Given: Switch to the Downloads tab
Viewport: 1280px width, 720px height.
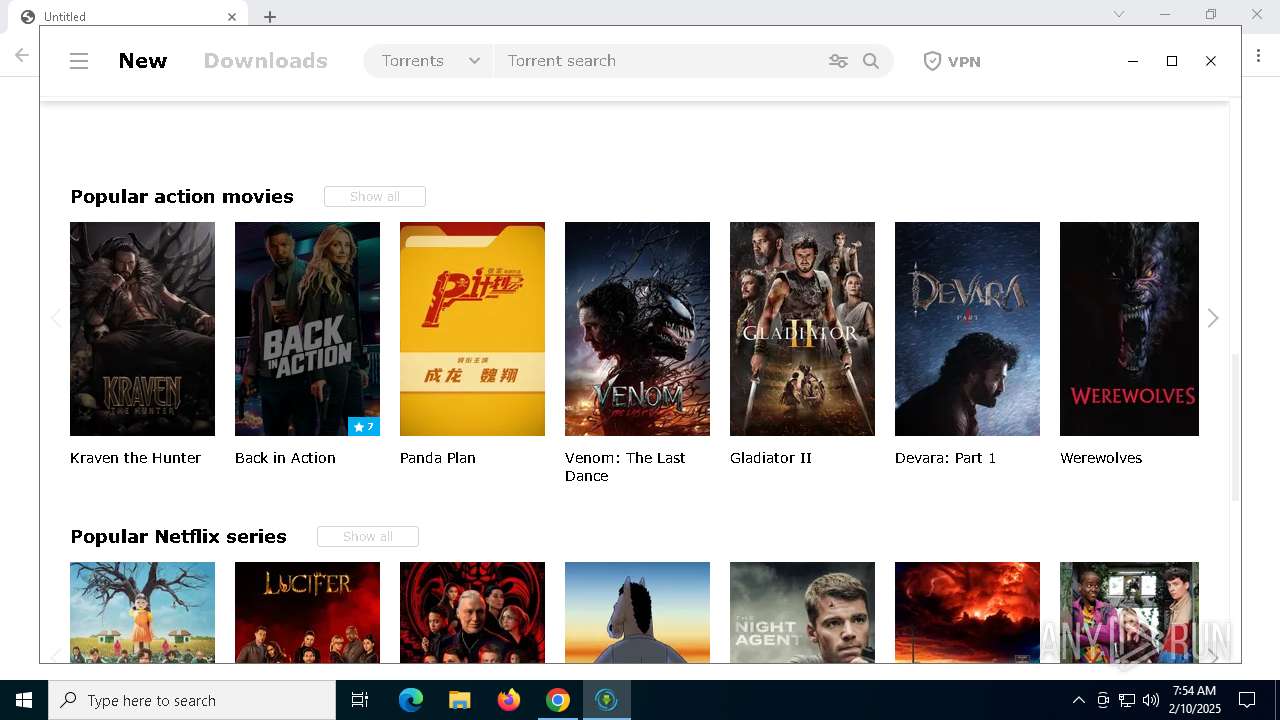Looking at the screenshot, I should point(265,61).
